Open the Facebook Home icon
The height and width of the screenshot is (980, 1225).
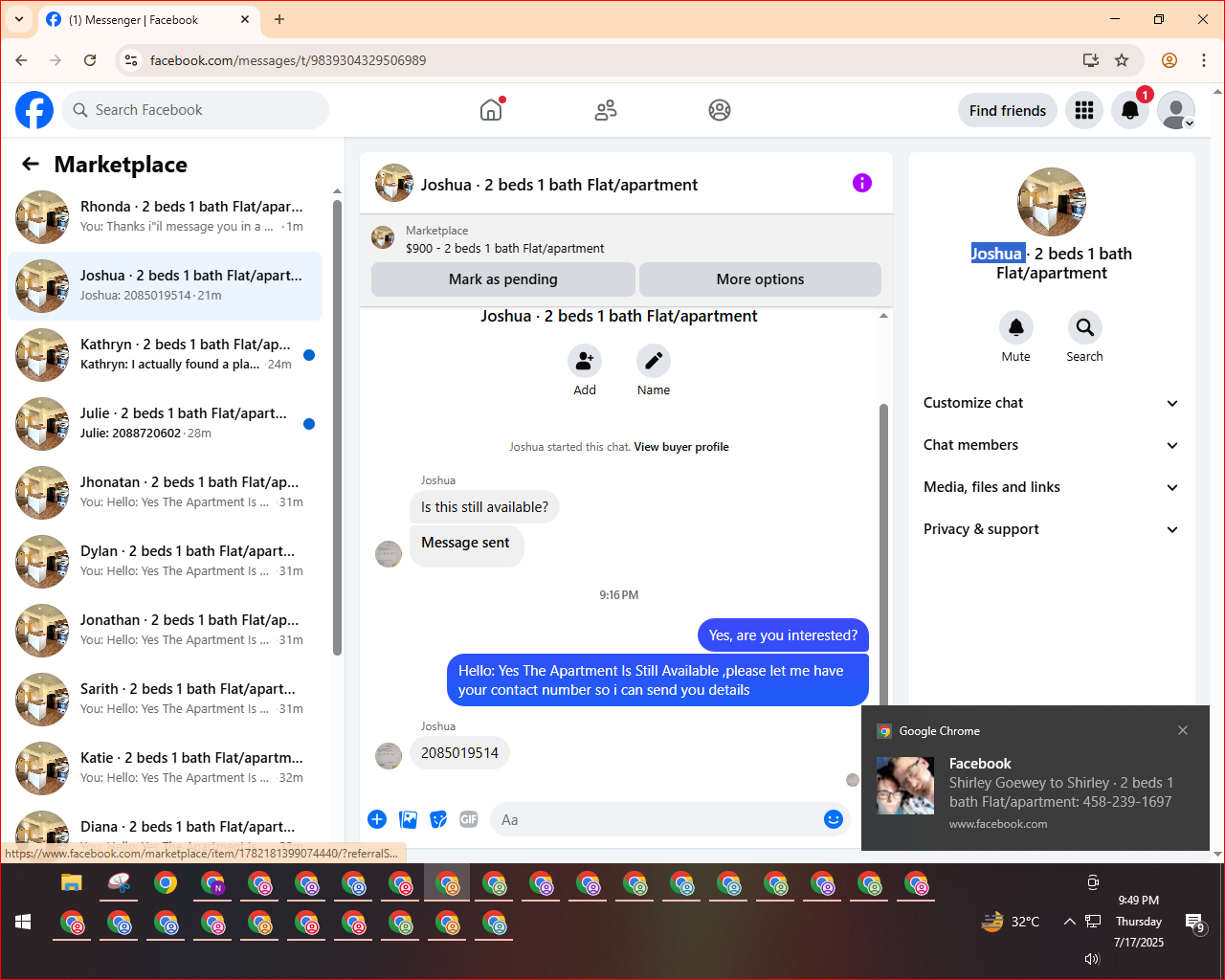(x=491, y=110)
